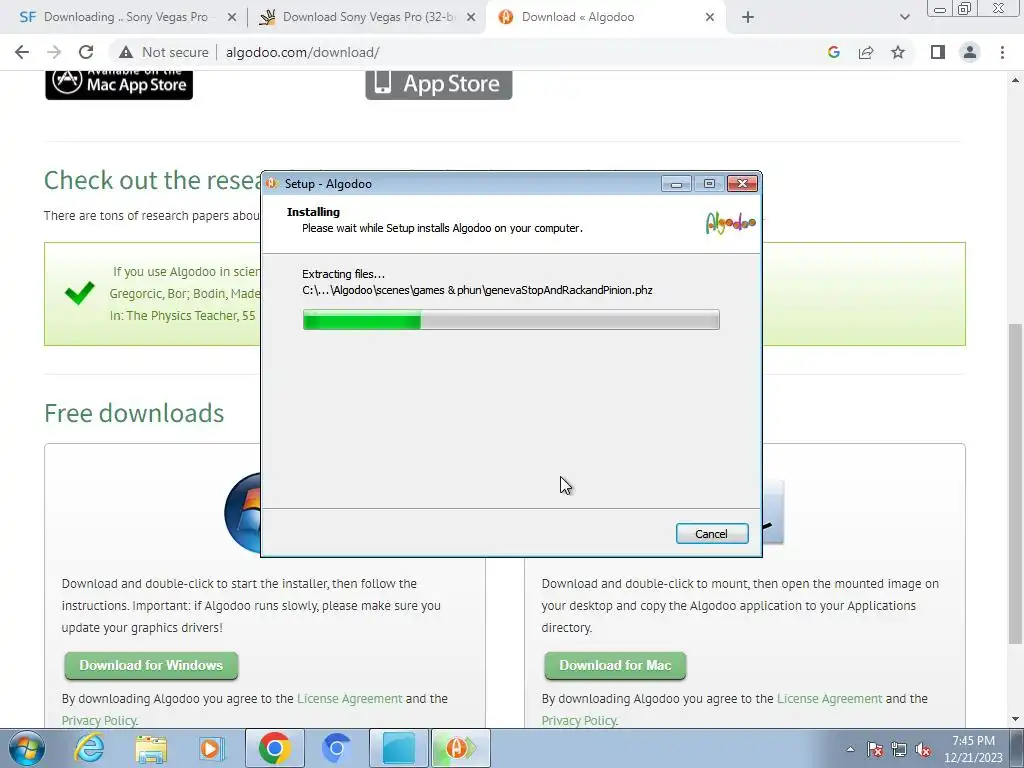Open the tab search dropdown arrow

coord(904,18)
